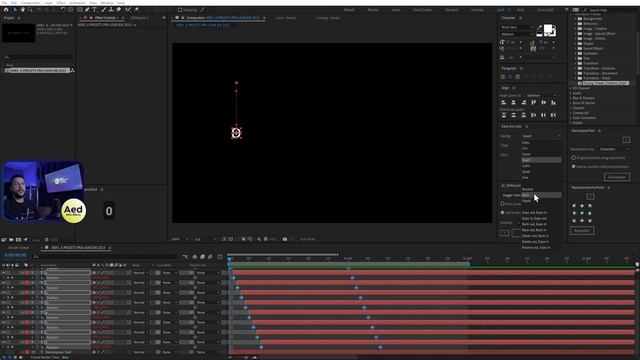Click the align right edges icon
Viewport: 640px width, 360px height.
(x=523, y=102)
